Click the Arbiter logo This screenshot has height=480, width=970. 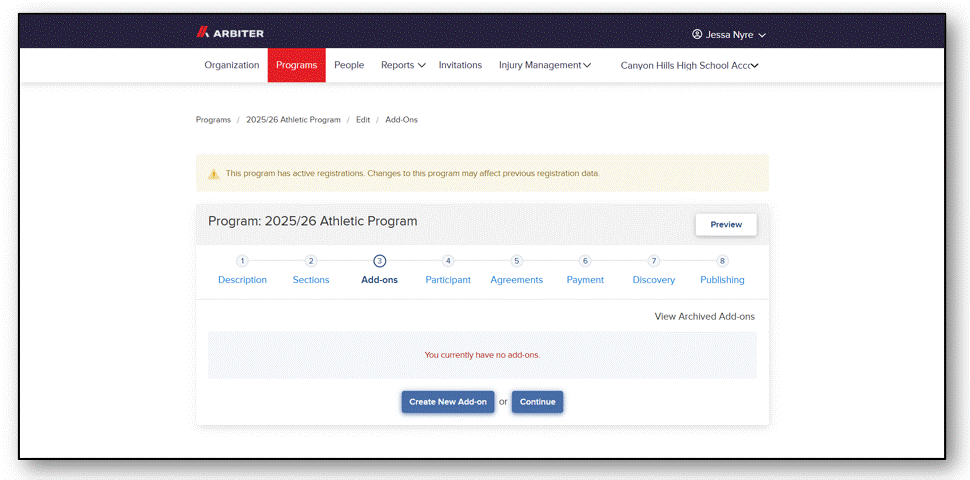(x=230, y=33)
